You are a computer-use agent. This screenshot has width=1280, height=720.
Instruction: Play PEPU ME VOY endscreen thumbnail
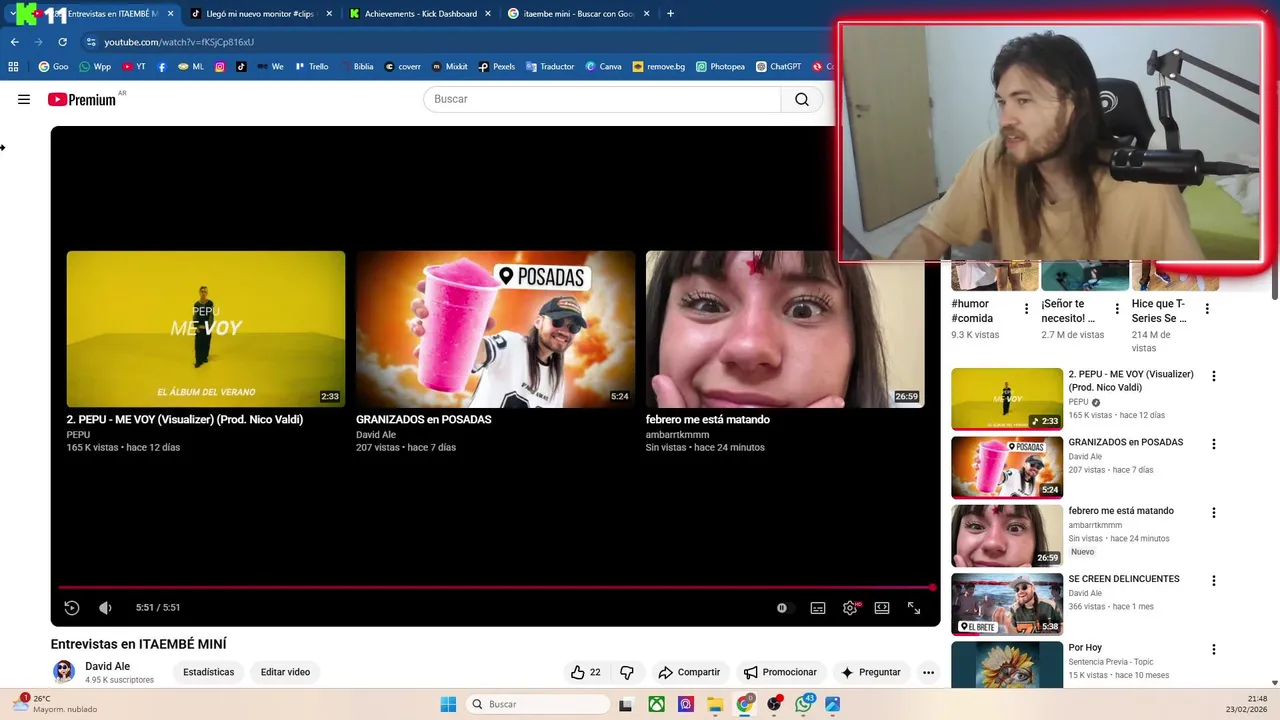(206, 329)
